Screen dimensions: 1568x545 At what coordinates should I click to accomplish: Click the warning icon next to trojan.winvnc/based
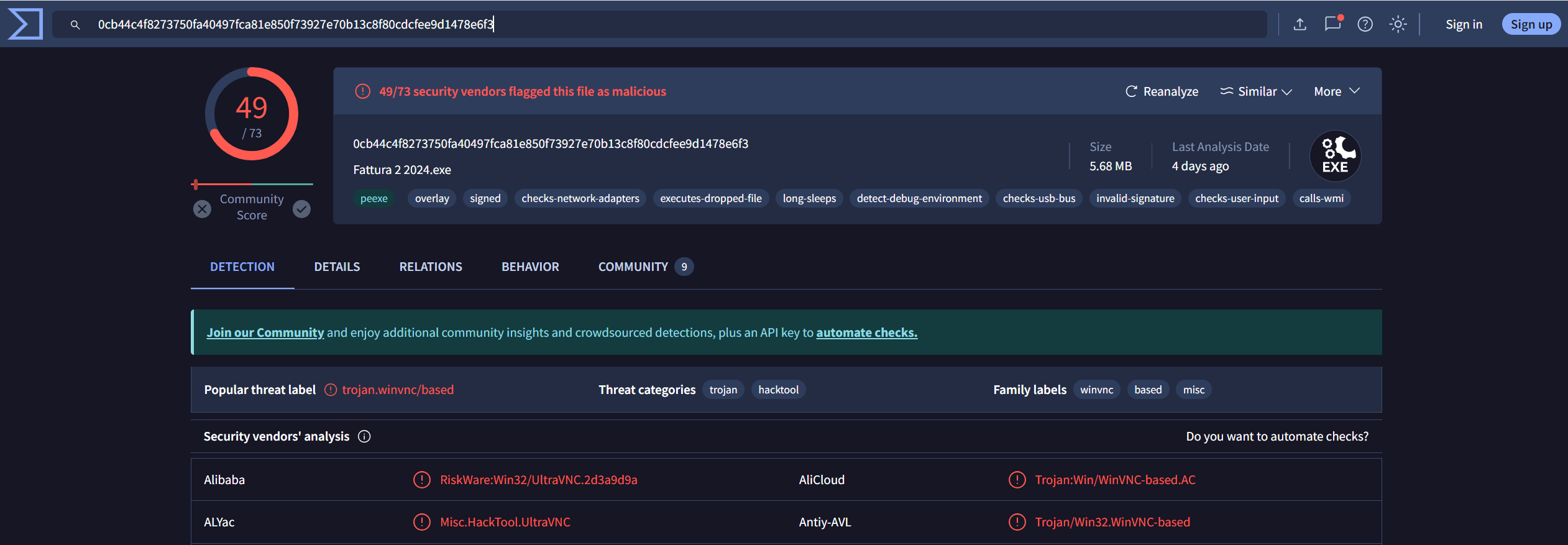point(331,390)
